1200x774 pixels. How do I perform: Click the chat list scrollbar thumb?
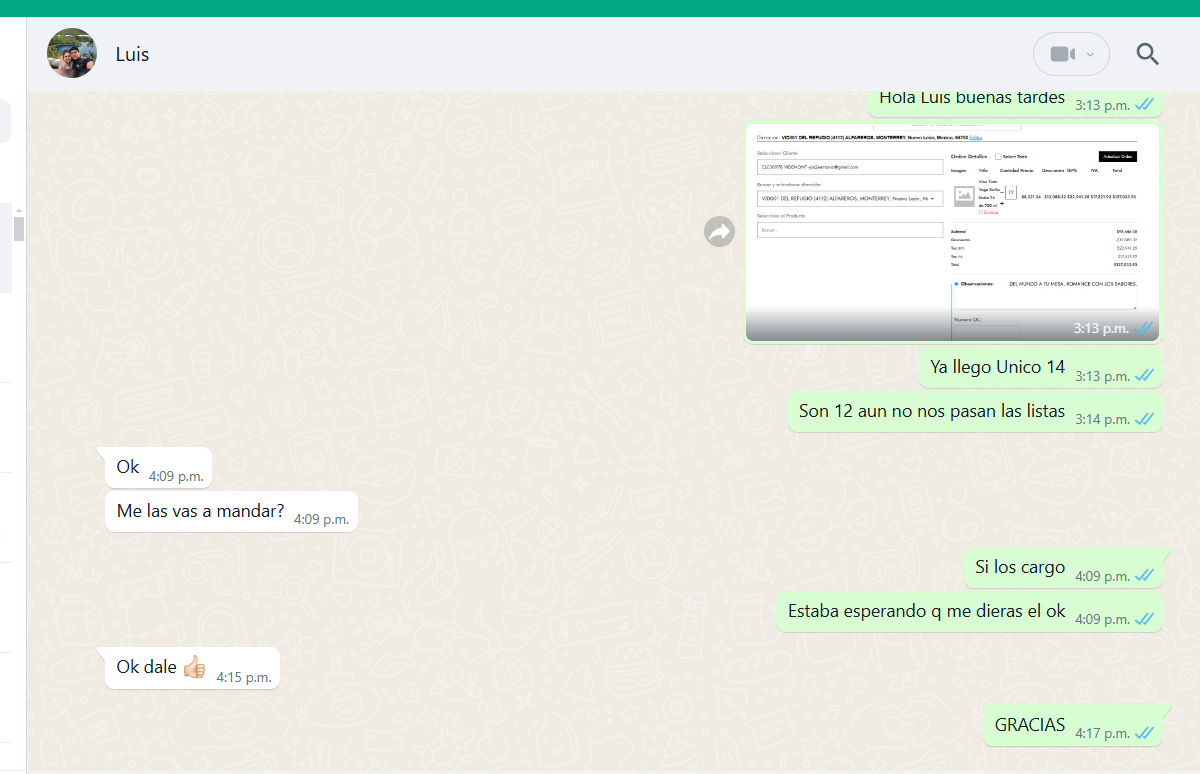18,229
